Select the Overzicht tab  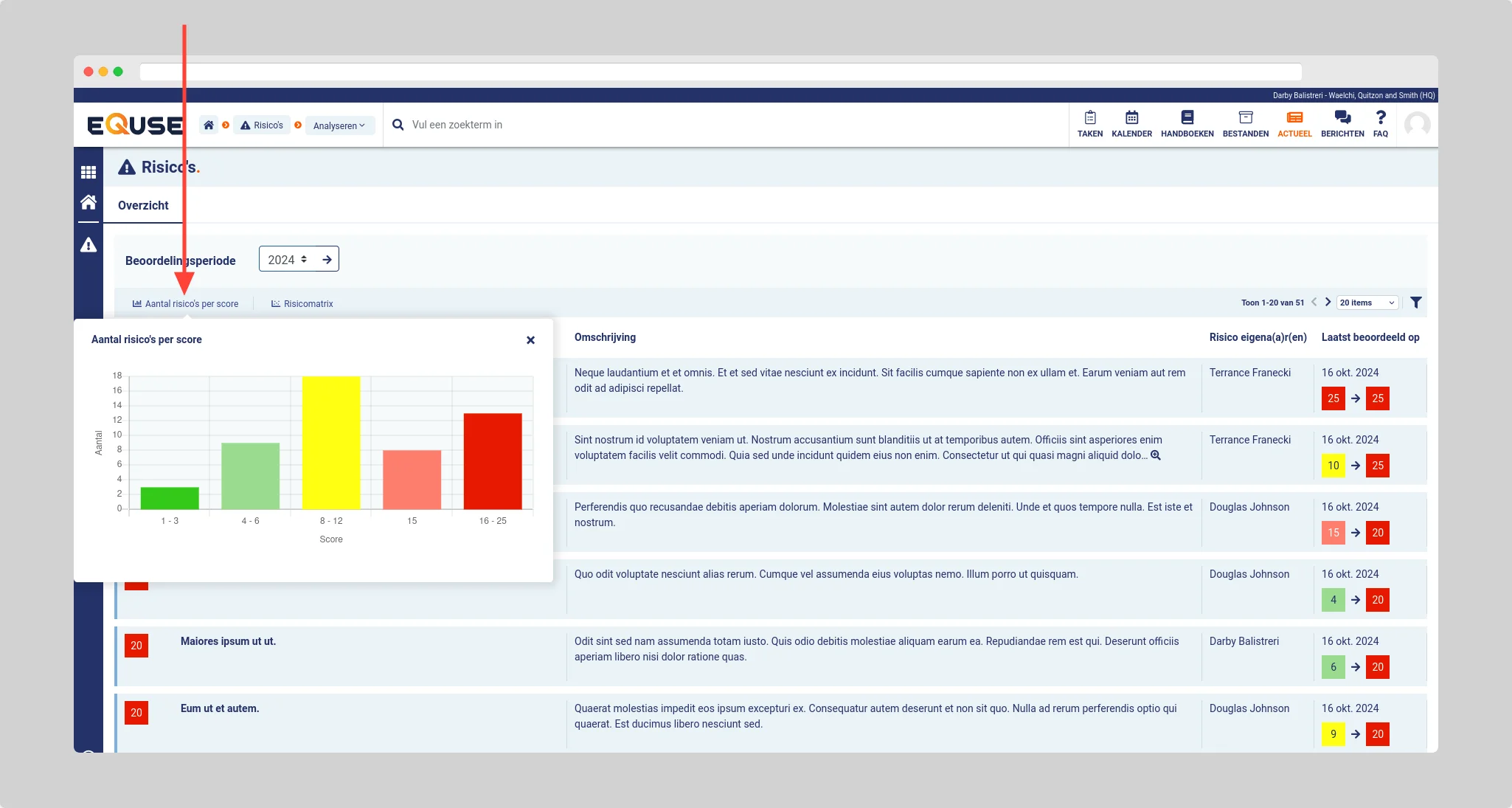click(143, 205)
